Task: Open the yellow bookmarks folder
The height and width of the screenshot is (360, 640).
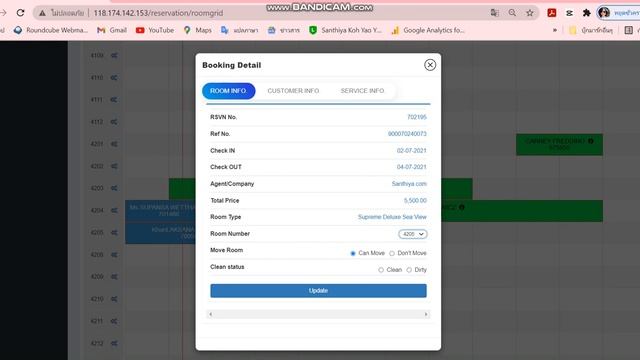Action: point(591,30)
